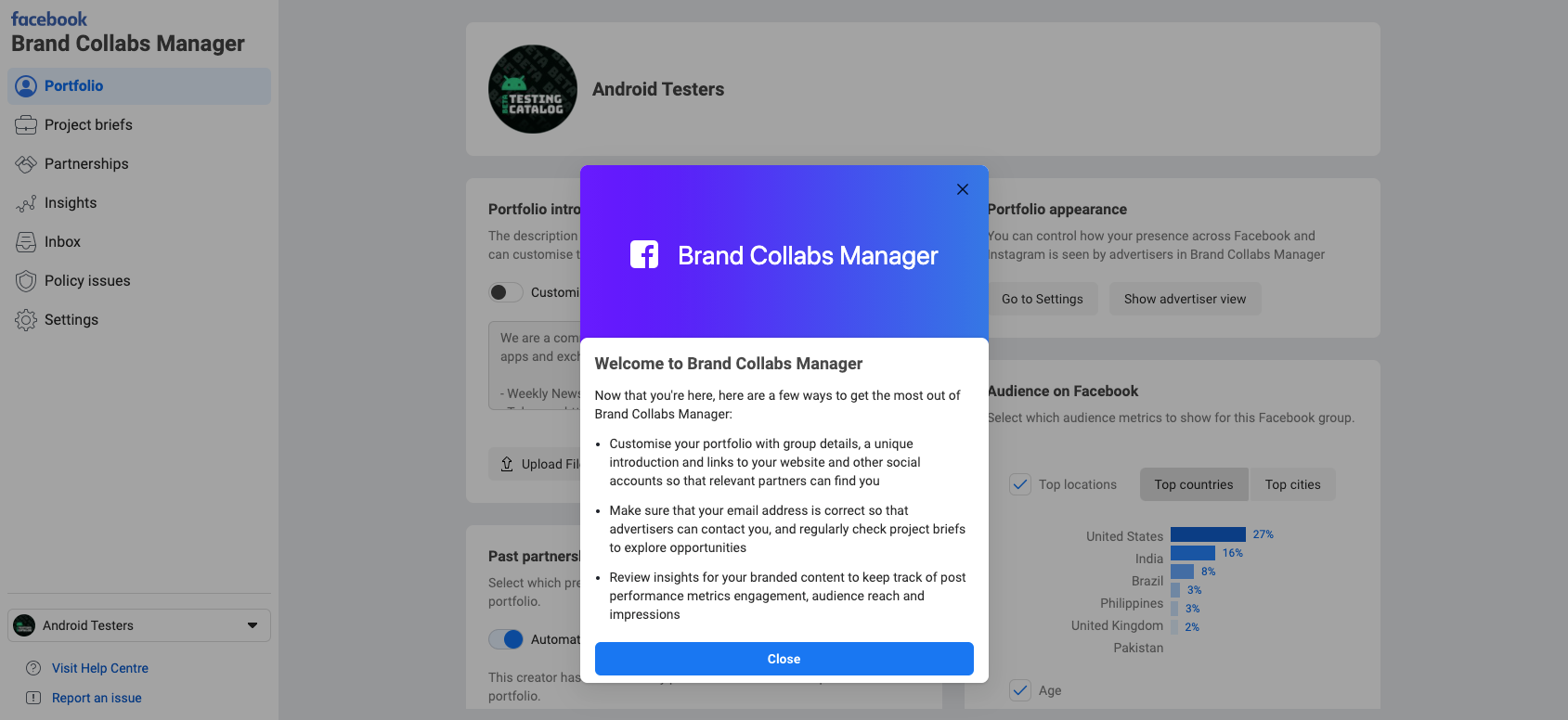Click the Inbox tray icon
The image size is (1568, 720).
[26, 242]
